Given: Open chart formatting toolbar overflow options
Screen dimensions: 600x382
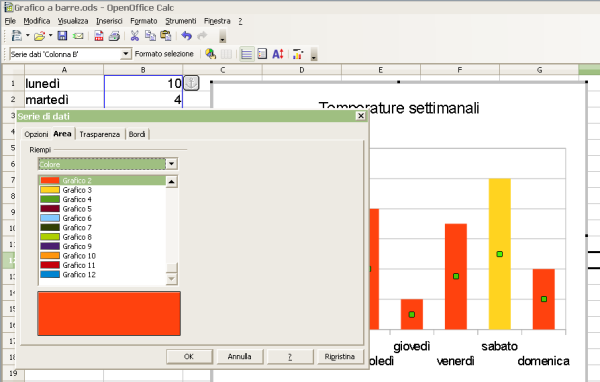Looking at the screenshot, I should tap(314, 54).
